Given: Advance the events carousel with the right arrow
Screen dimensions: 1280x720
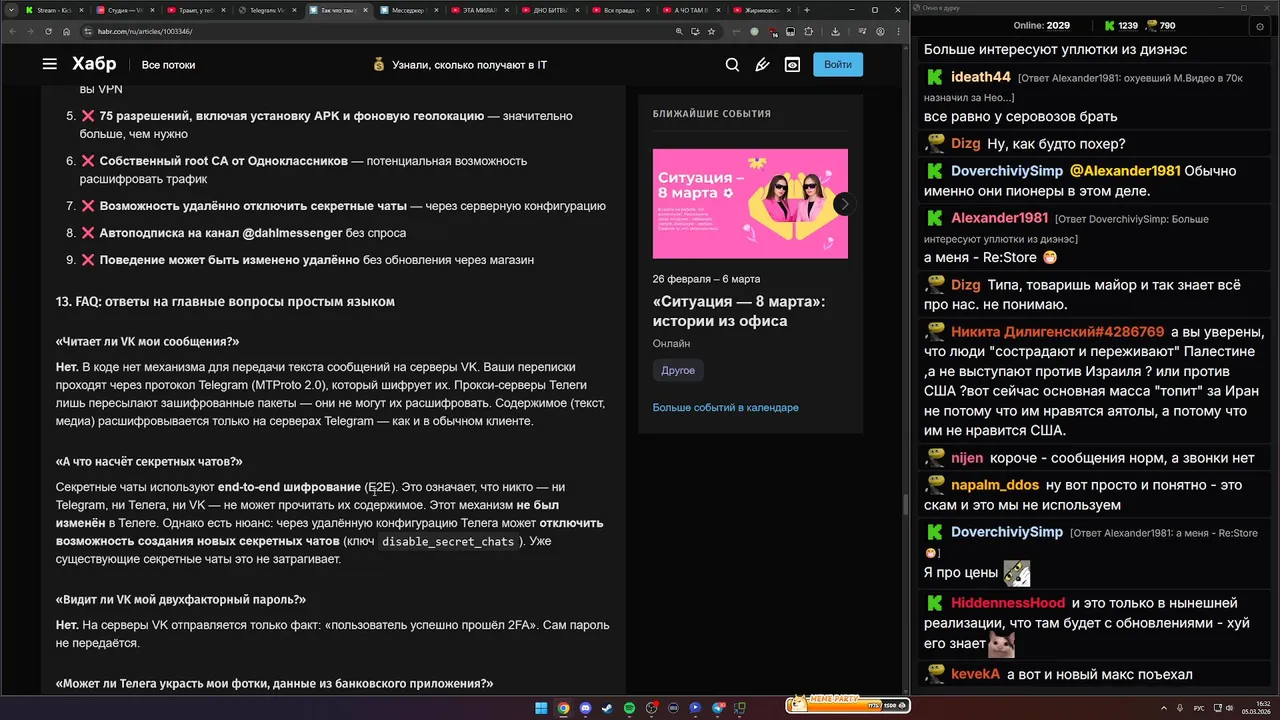Looking at the screenshot, I should pos(844,203).
